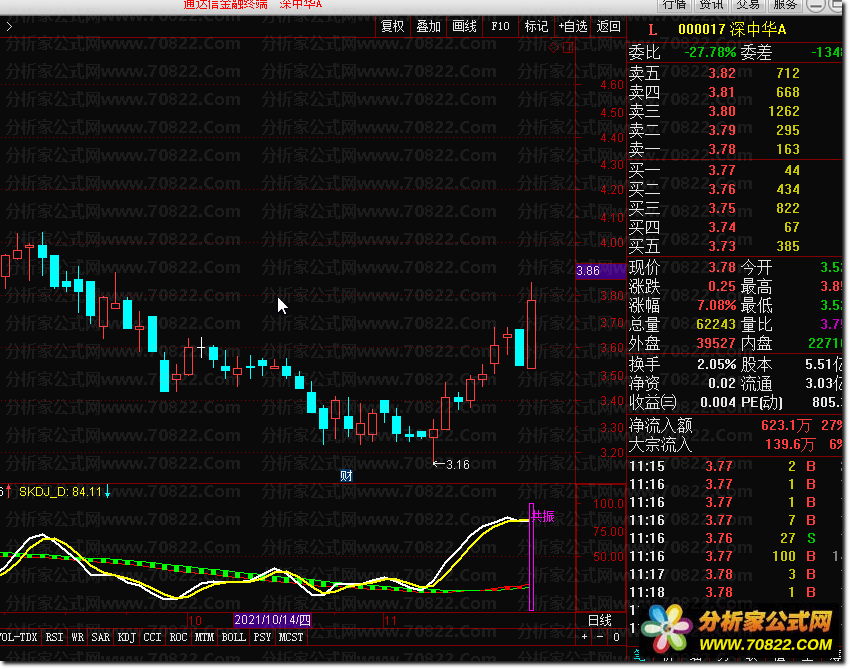Click the 复权 toolbar button

pos(392,27)
